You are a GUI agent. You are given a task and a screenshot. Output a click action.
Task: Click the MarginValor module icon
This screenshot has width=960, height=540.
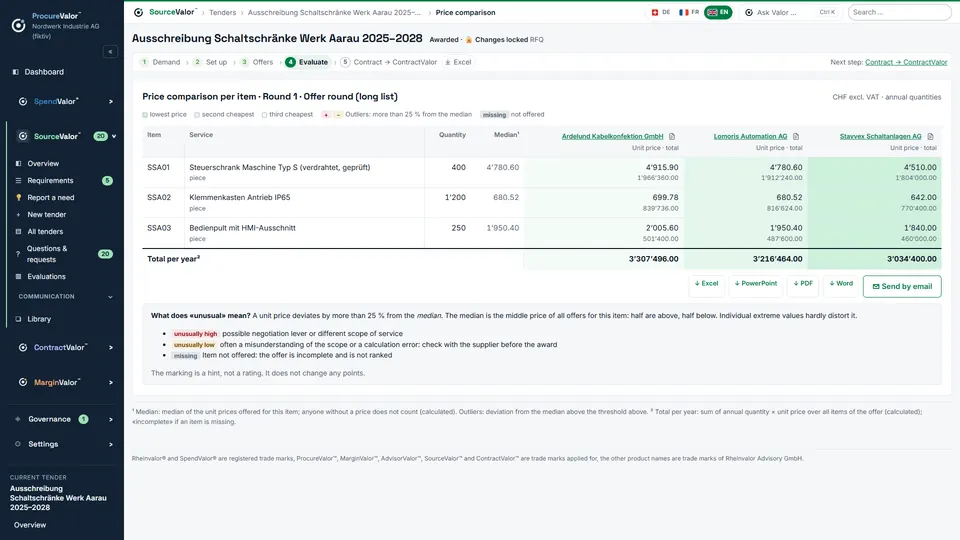click(23, 382)
